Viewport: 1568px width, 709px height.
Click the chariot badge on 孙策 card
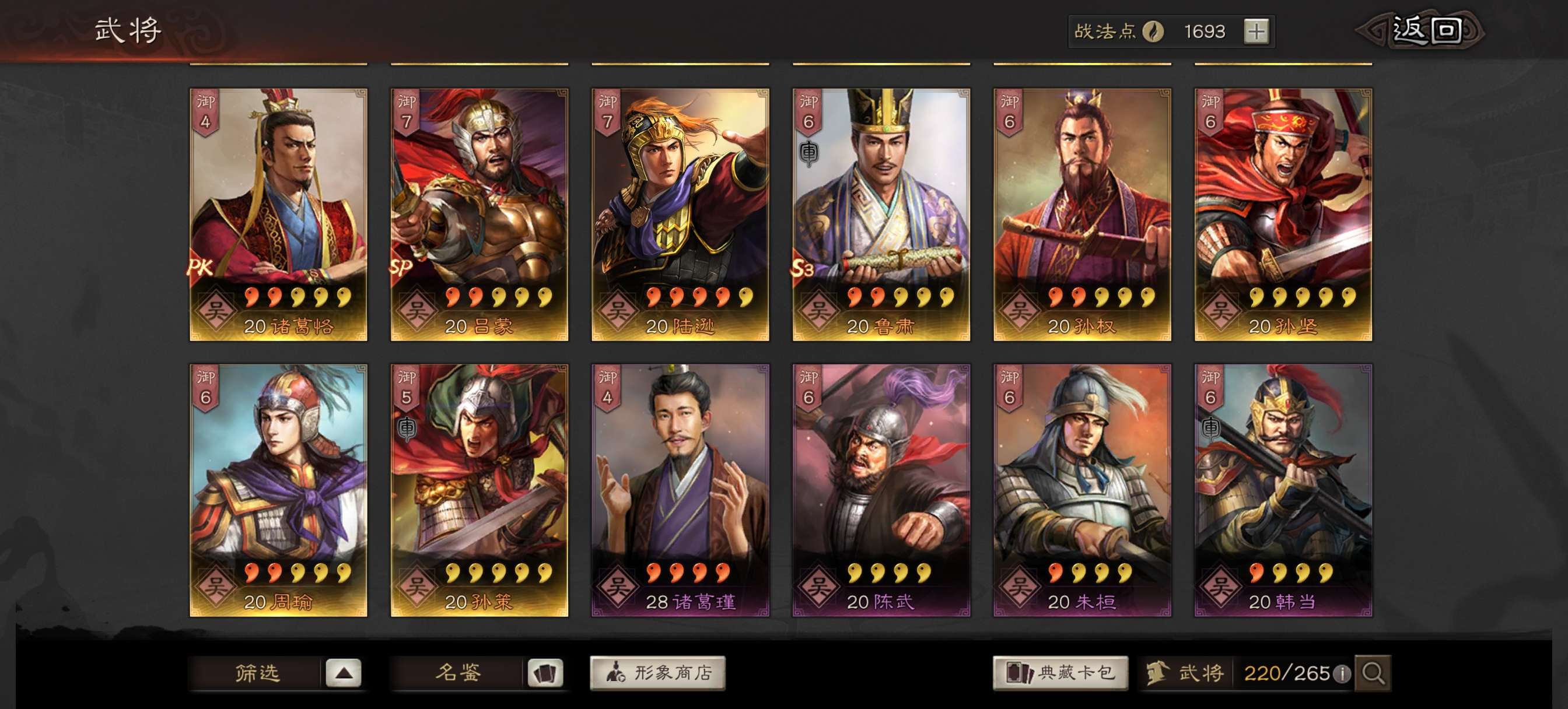(407, 428)
